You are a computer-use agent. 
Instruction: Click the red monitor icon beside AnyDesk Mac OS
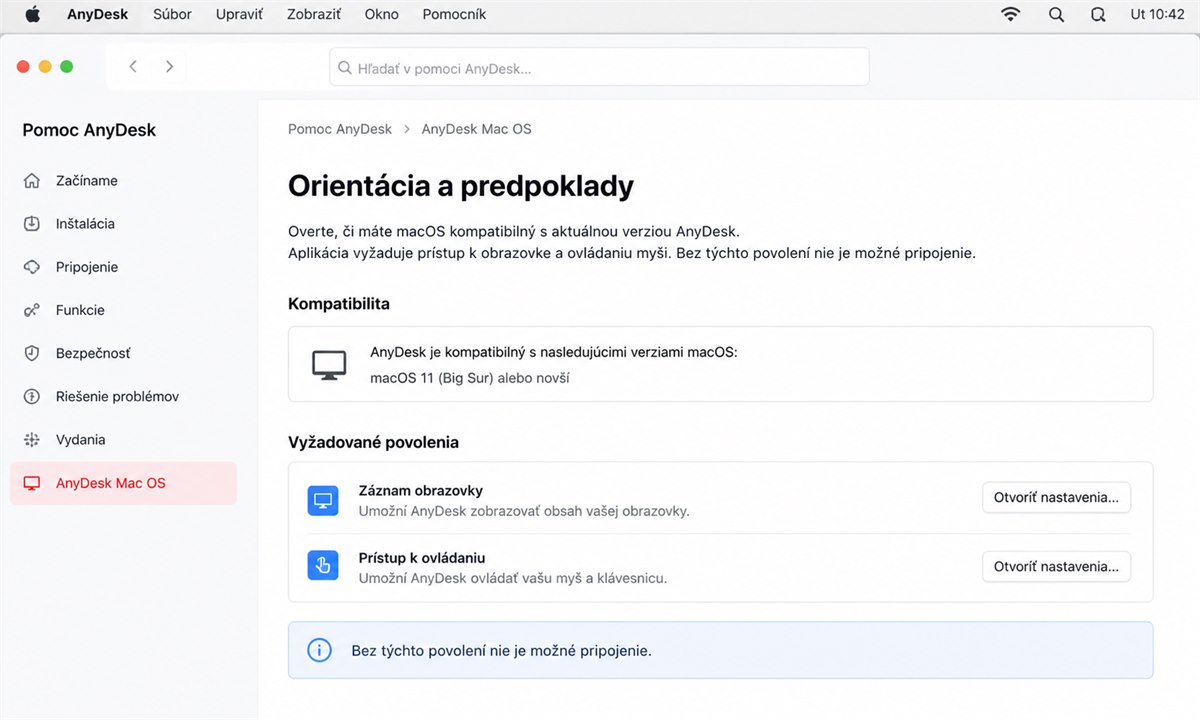click(32, 483)
